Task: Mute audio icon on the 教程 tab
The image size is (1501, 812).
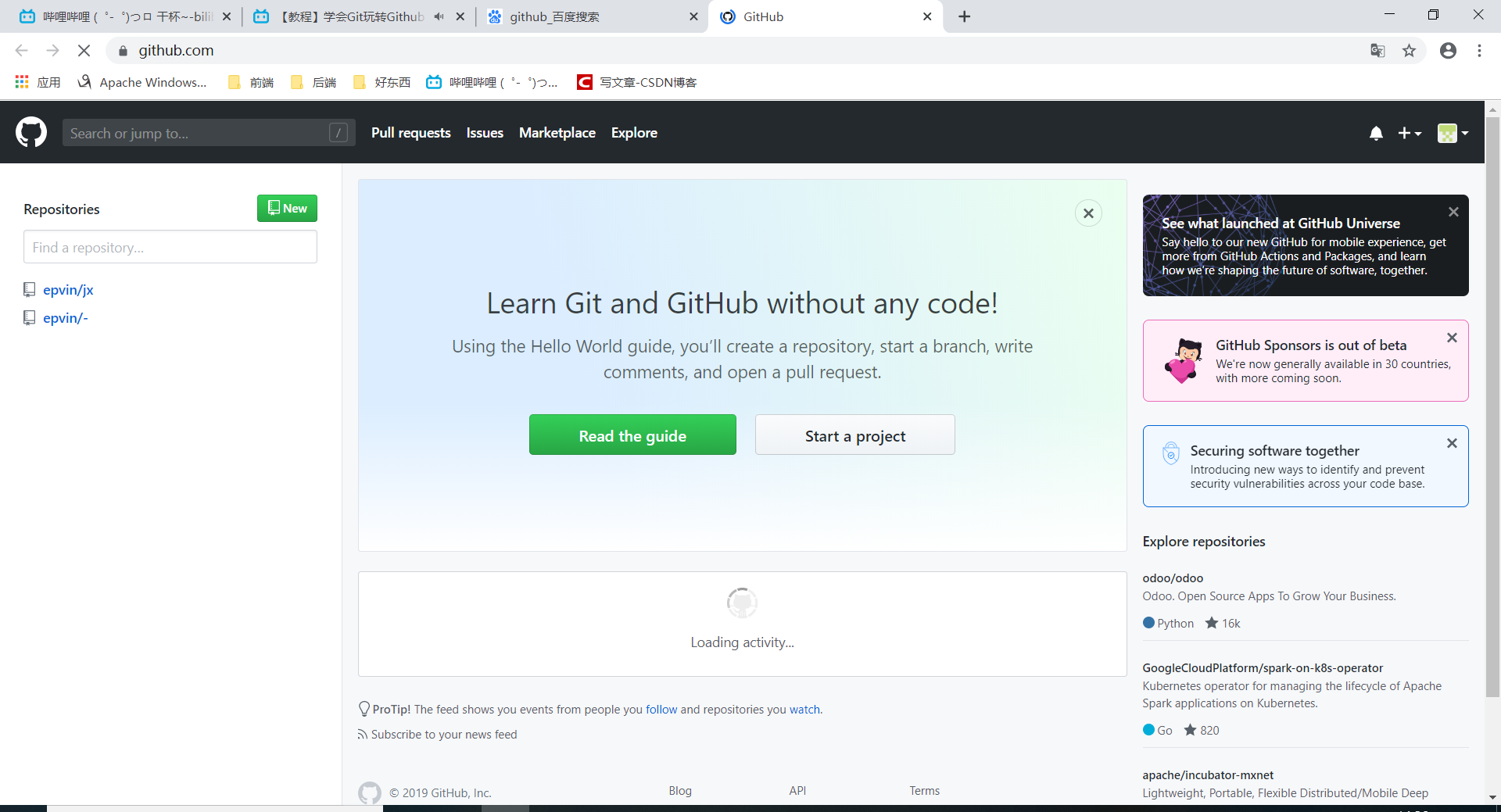Action: click(439, 16)
